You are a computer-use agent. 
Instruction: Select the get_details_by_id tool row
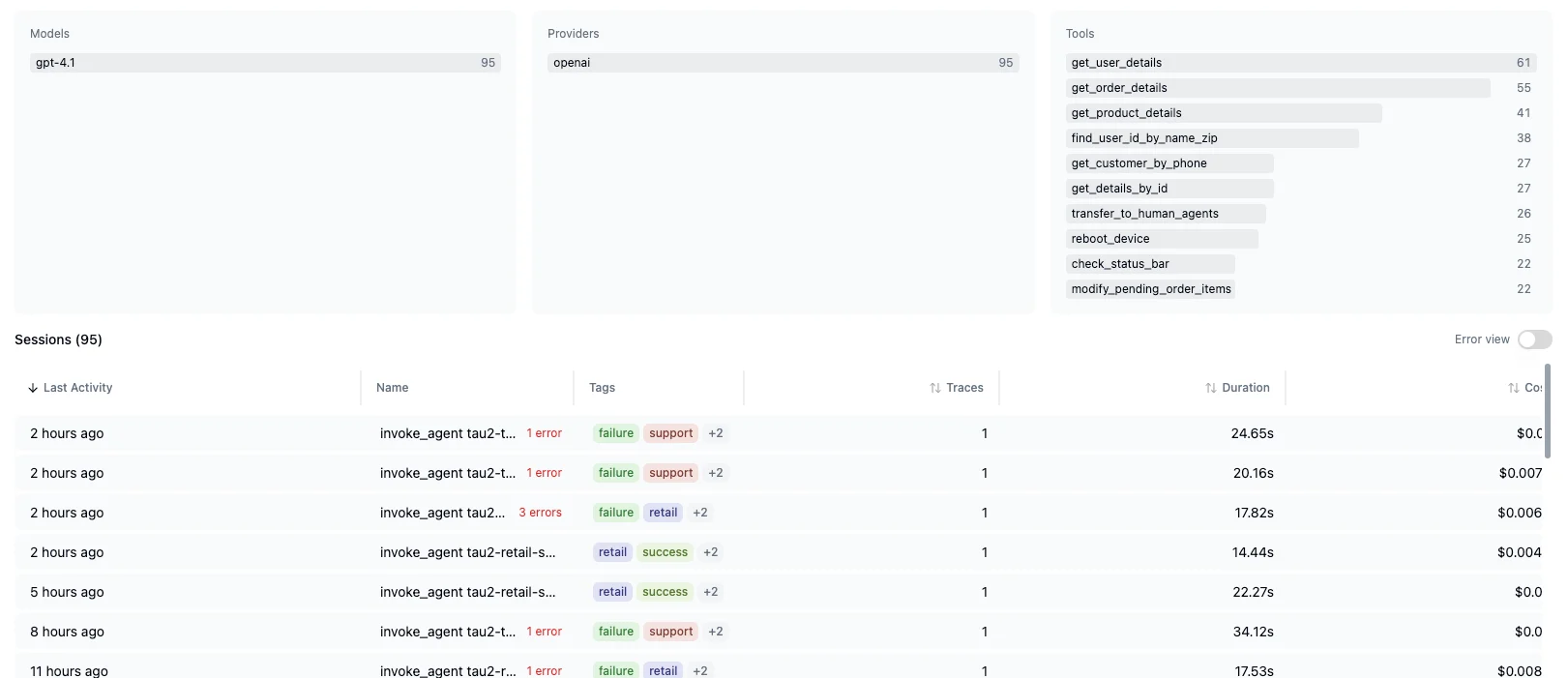(1301, 189)
